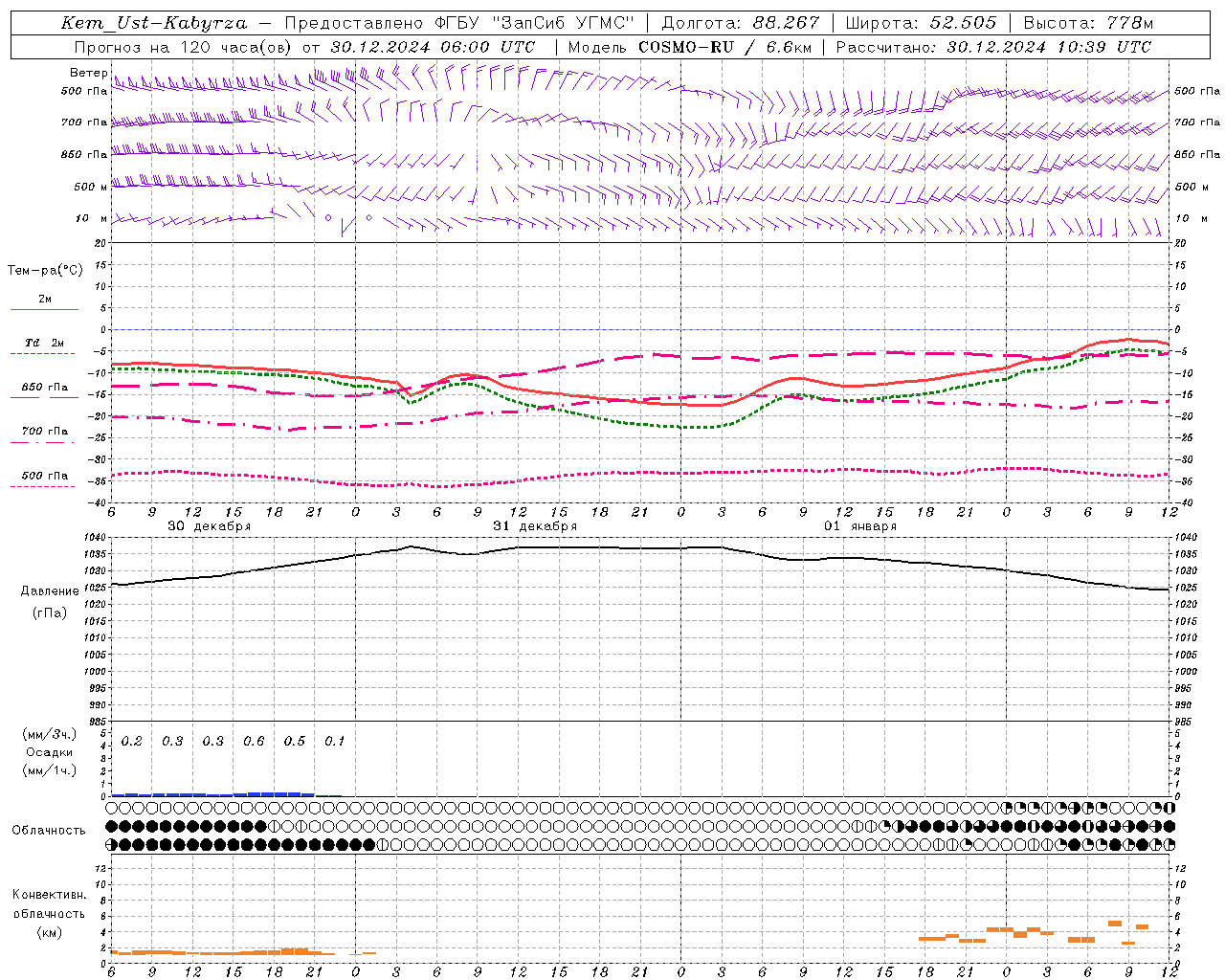Select the 31 декабря date label
Screen dimensions: 1225x980
tap(535, 526)
